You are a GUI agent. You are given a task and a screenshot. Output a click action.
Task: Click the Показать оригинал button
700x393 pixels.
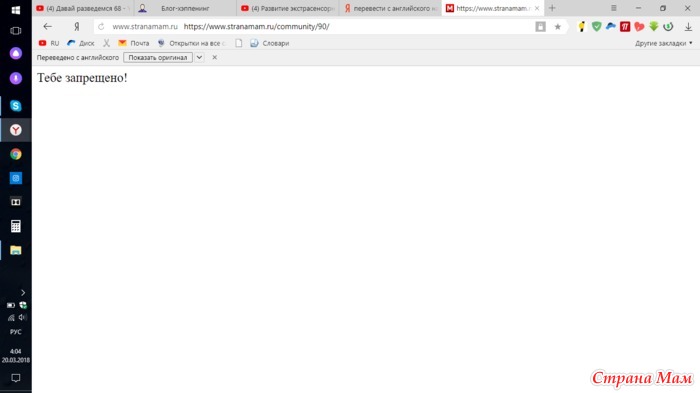pos(158,58)
